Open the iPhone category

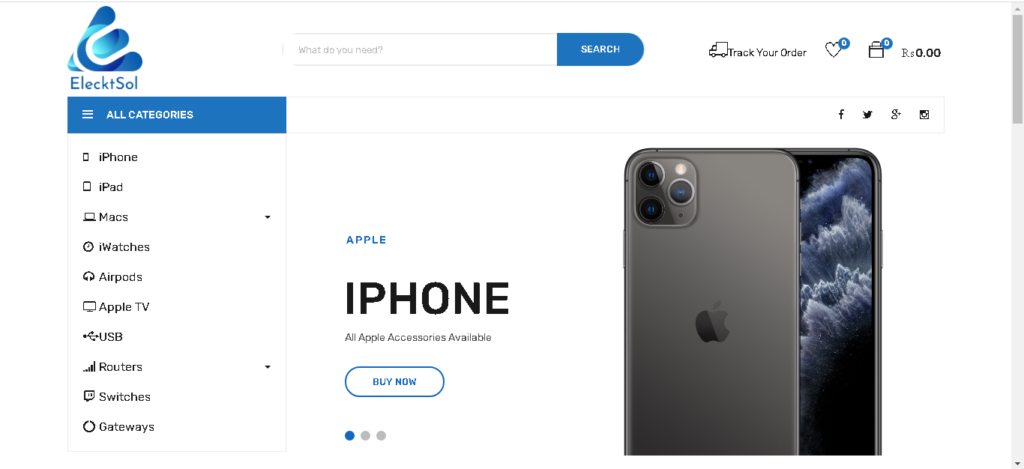pos(118,157)
